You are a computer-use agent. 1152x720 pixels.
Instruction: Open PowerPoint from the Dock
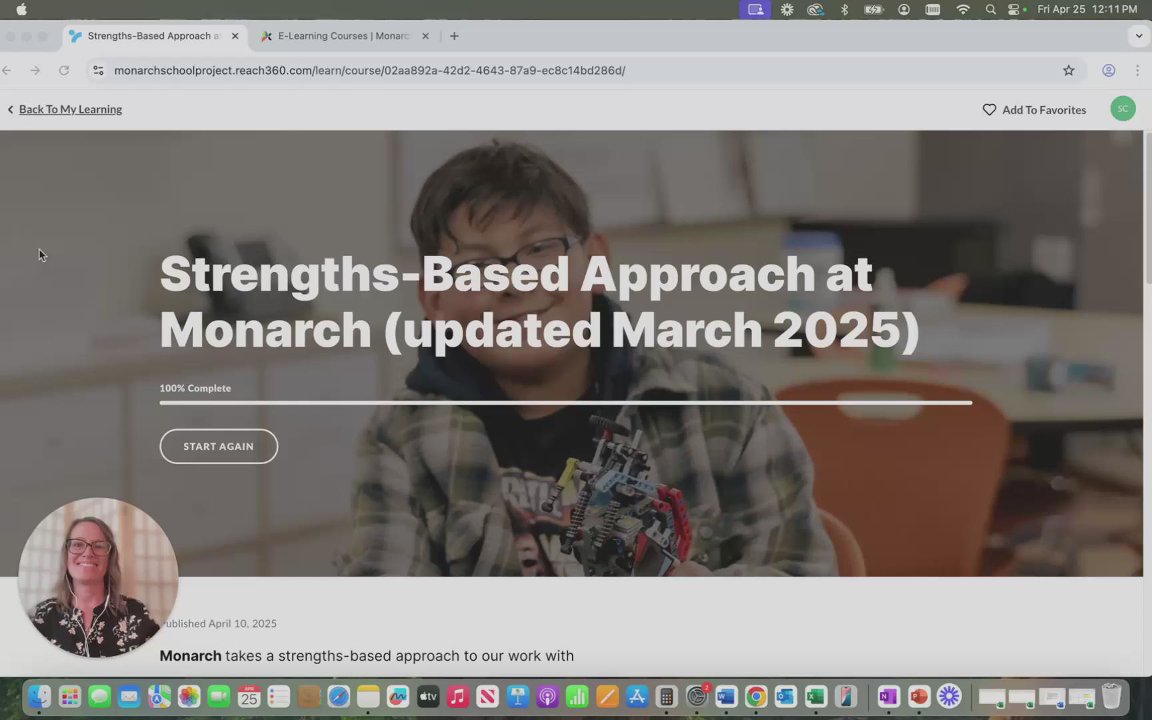pyautogui.click(x=918, y=696)
